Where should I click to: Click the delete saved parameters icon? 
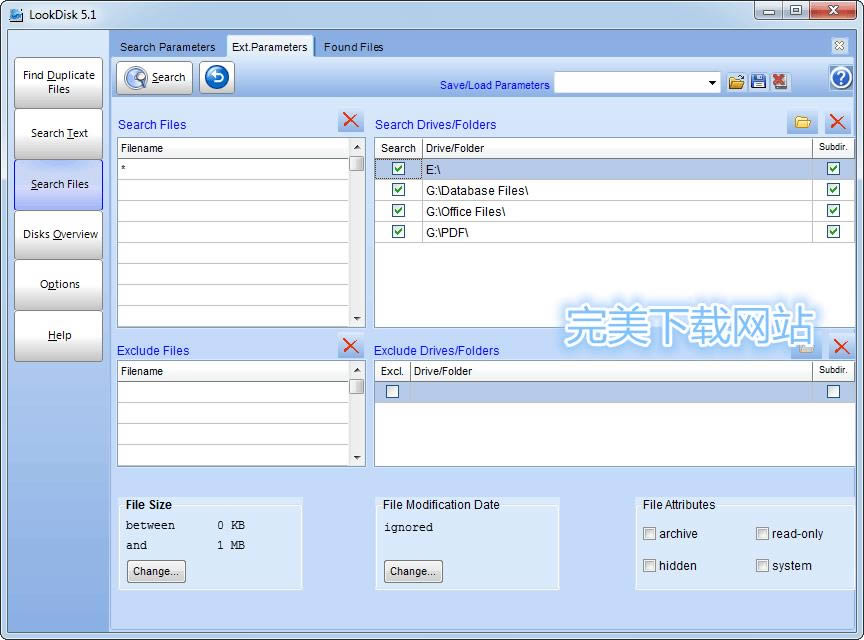coord(780,82)
